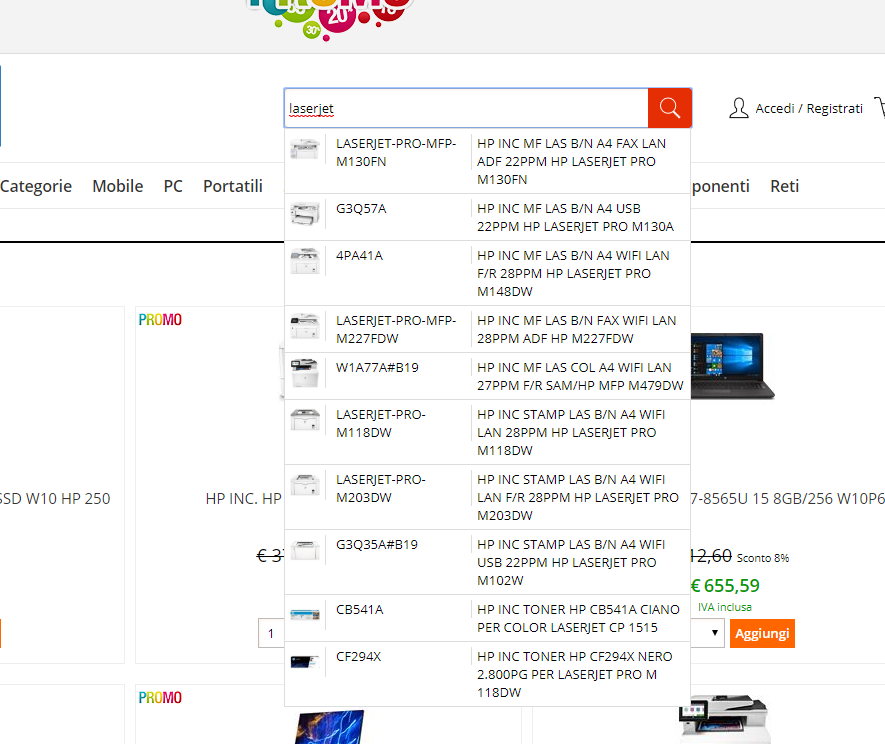Select G3Q57A printer thumbnail

[305, 214]
